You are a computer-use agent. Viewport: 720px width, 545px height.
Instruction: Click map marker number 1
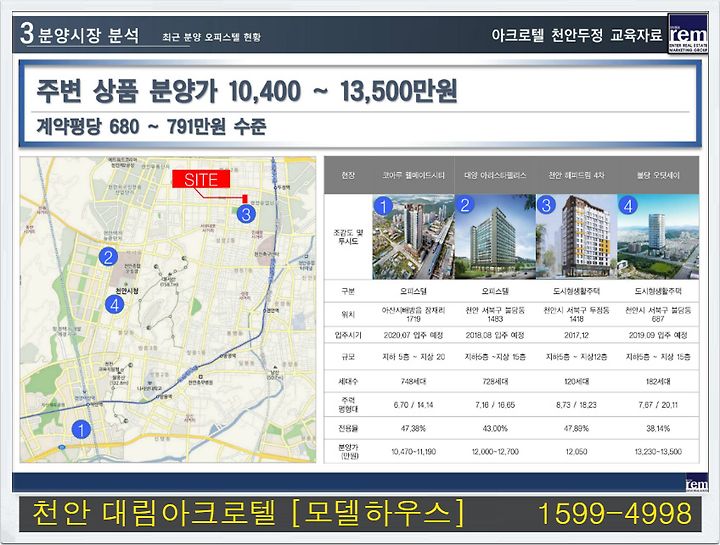[x=81, y=430]
